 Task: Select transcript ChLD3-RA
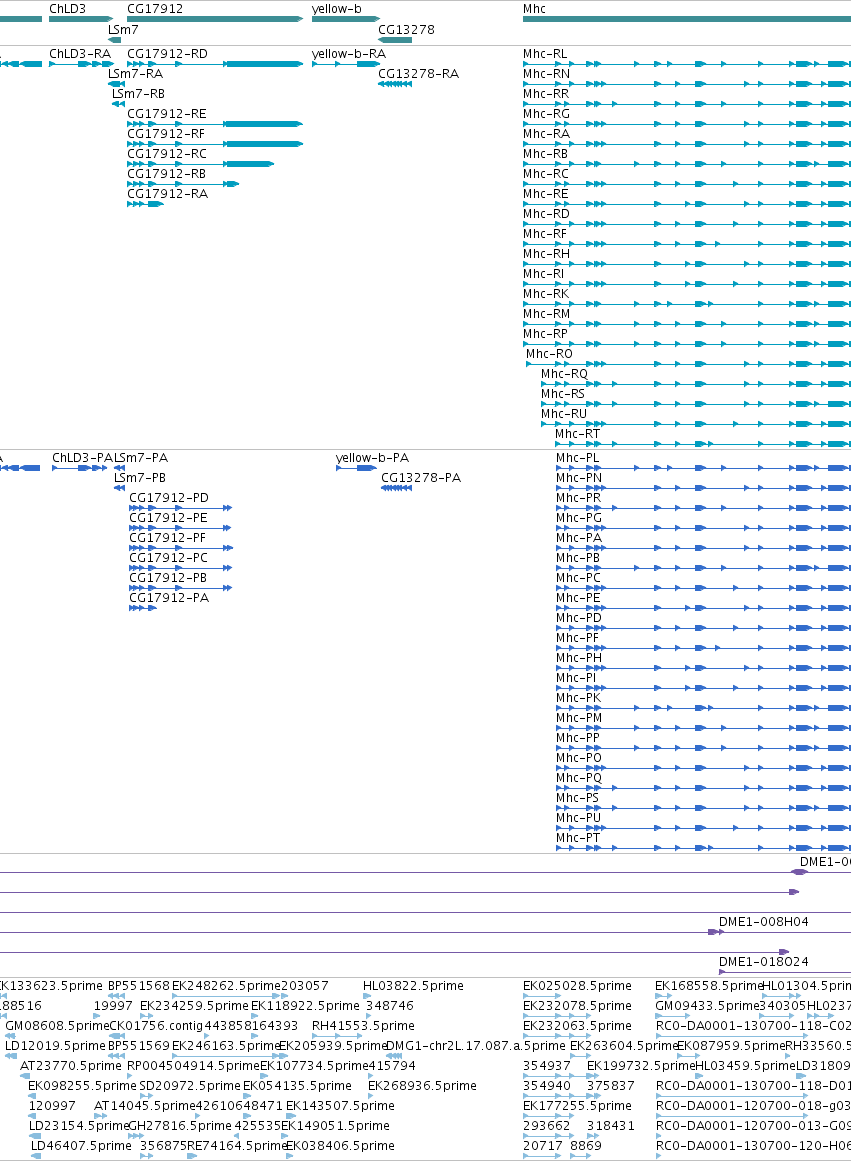pos(80,54)
